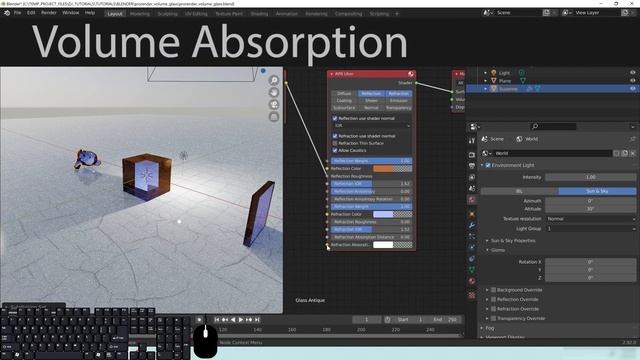Toggle the Subsurface button on Uber node
Viewport: 640px width, 360px height.
pyautogui.click(x=344, y=108)
